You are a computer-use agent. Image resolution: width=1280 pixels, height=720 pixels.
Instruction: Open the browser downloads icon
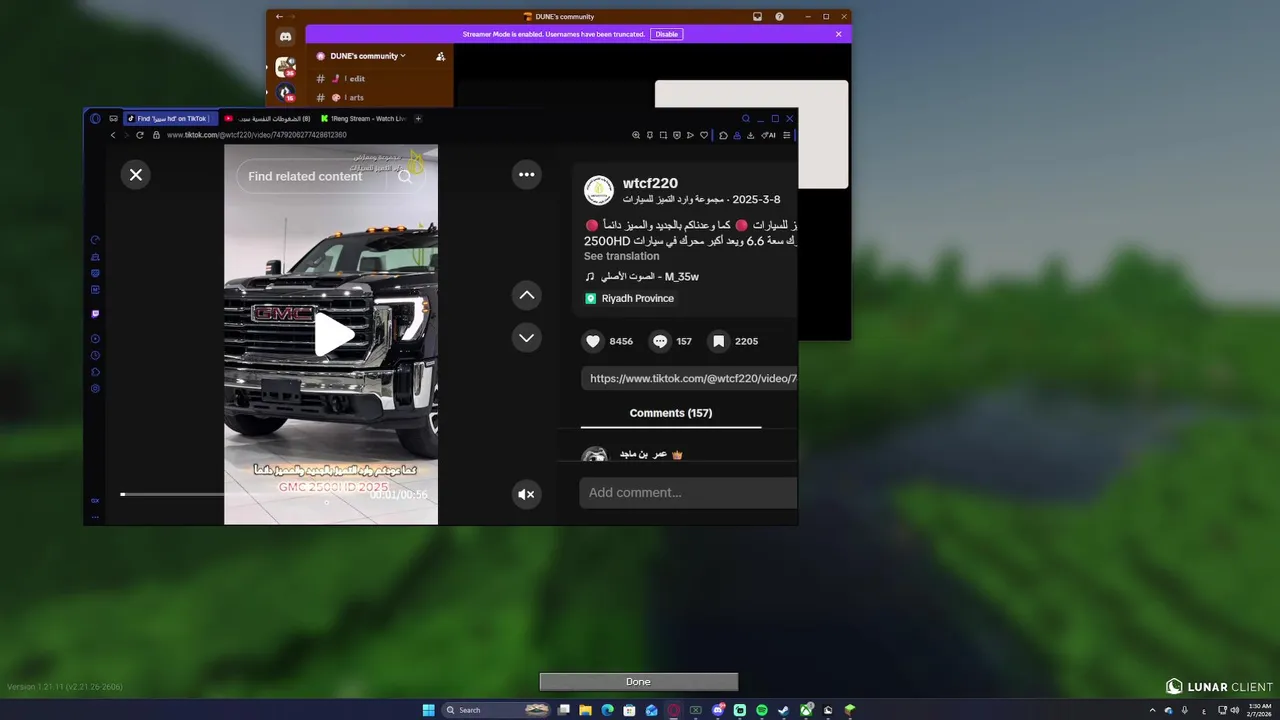pos(750,135)
